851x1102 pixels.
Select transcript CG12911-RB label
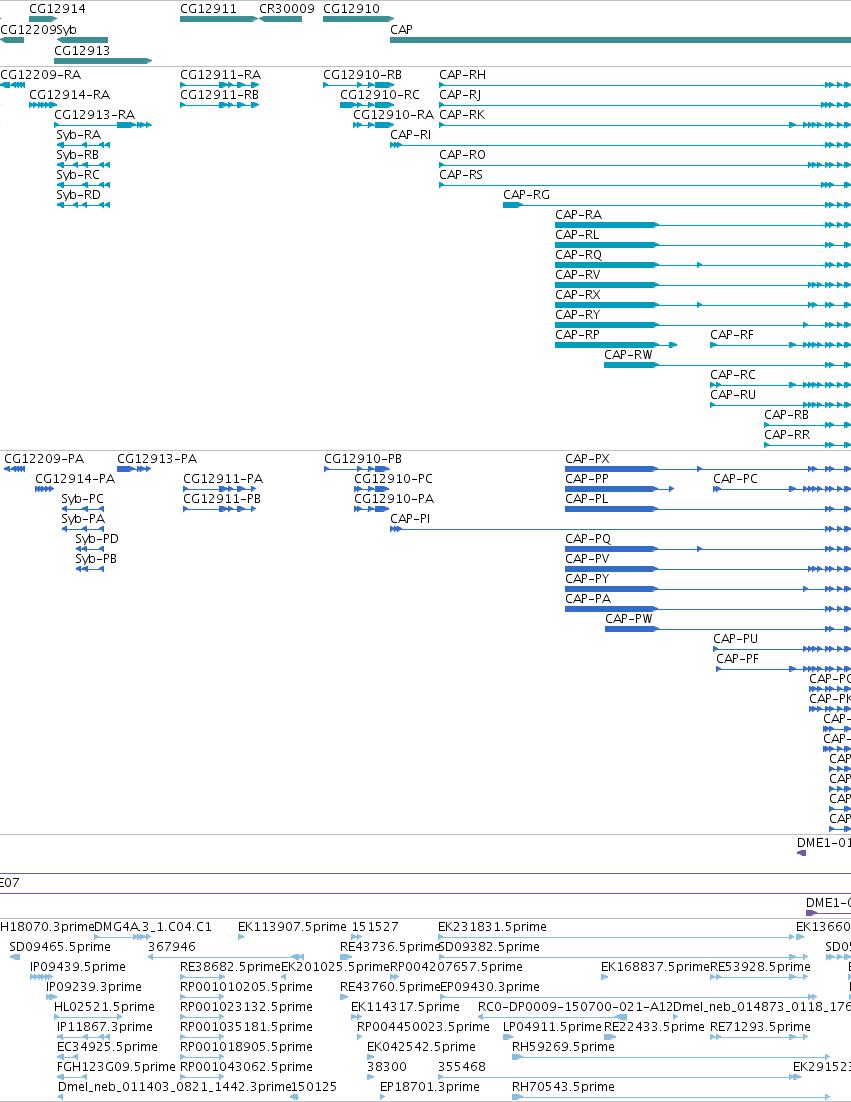point(219,94)
